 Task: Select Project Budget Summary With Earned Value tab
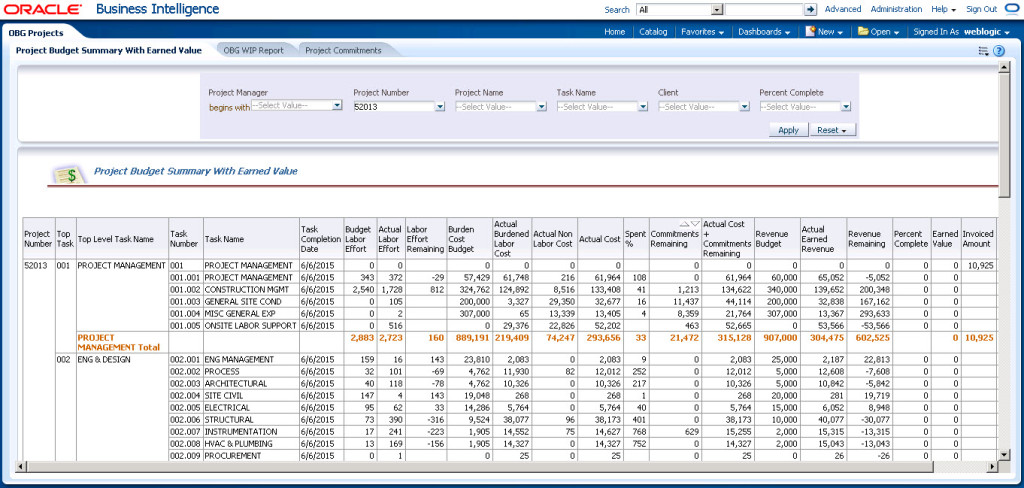(x=108, y=50)
